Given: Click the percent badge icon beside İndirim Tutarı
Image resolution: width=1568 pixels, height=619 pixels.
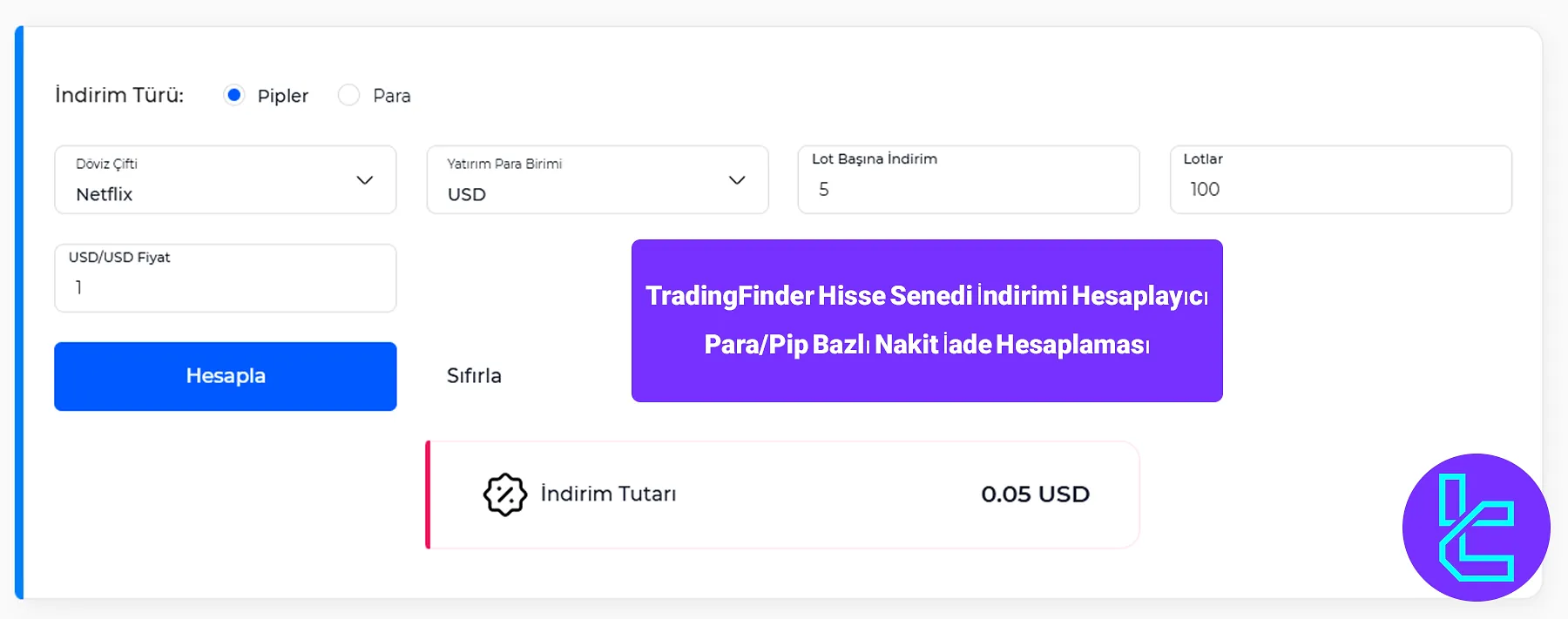Looking at the screenshot, I should tap(504, 494).
